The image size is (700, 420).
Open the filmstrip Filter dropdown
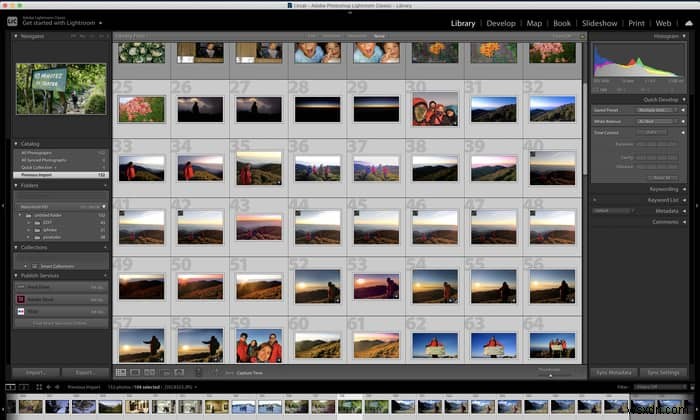tap(662, 387)
